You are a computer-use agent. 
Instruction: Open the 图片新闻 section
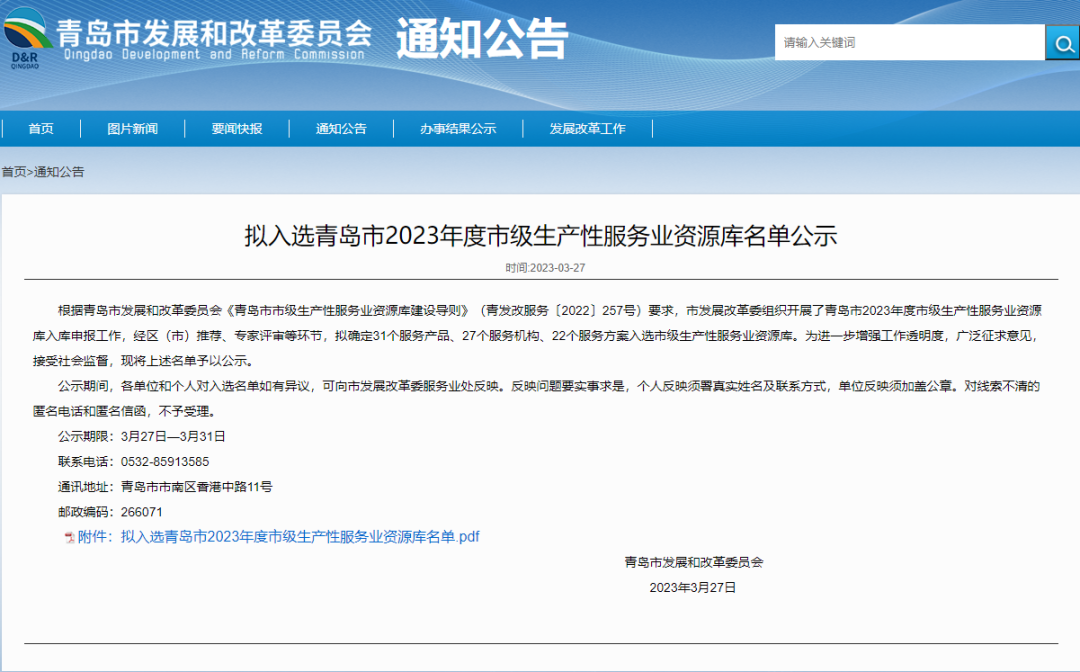[x=133, y=128]
